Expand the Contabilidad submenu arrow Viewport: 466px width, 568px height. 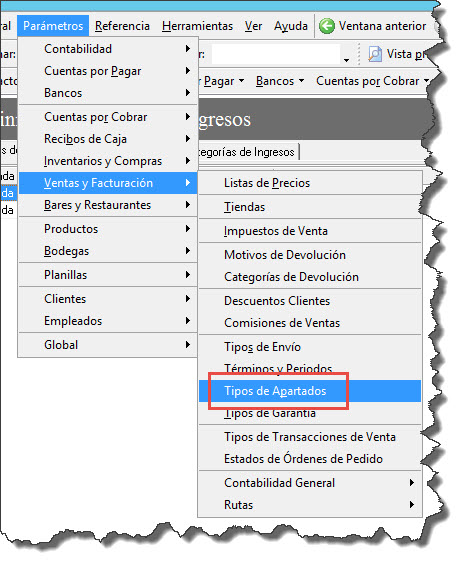click(188, 49)
